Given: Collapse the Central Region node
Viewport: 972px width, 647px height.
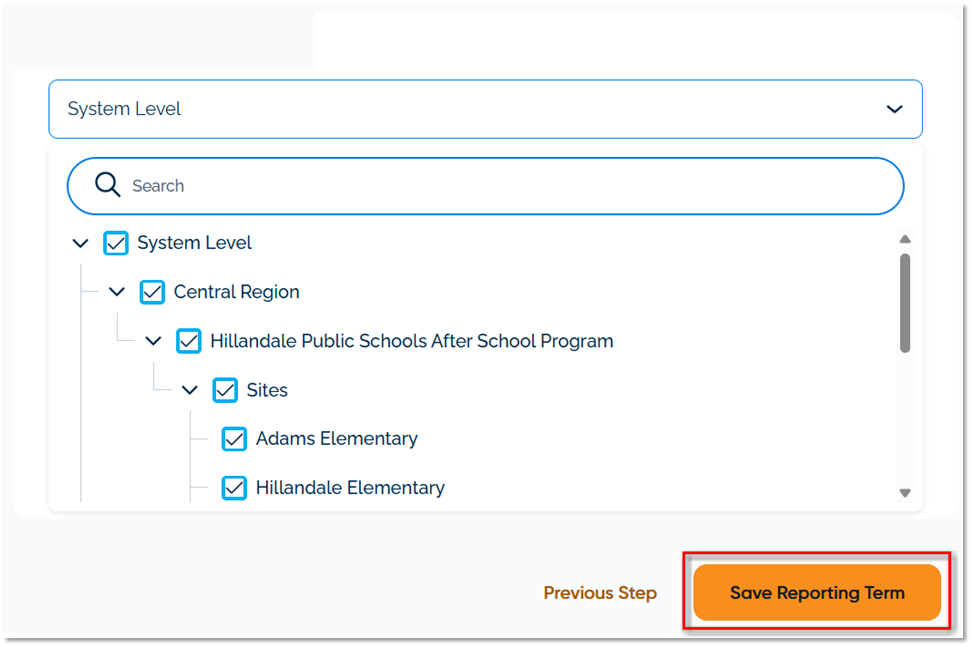Looking at the screenshot, I should 117,292.
